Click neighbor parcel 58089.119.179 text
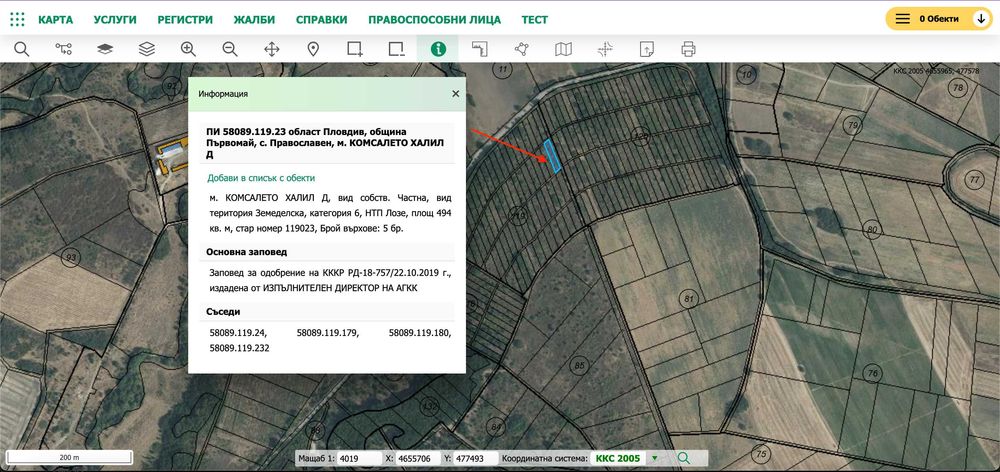This screenshot has width=1000, height=472. (x=328, y=333)
